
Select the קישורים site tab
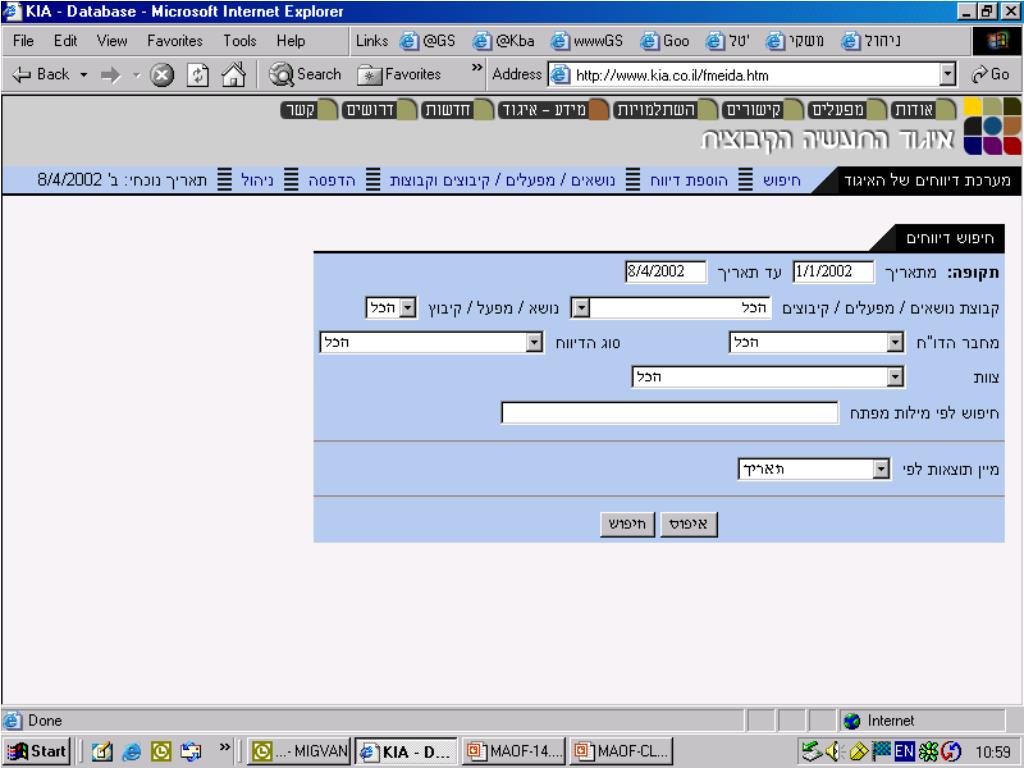(763, 110)
